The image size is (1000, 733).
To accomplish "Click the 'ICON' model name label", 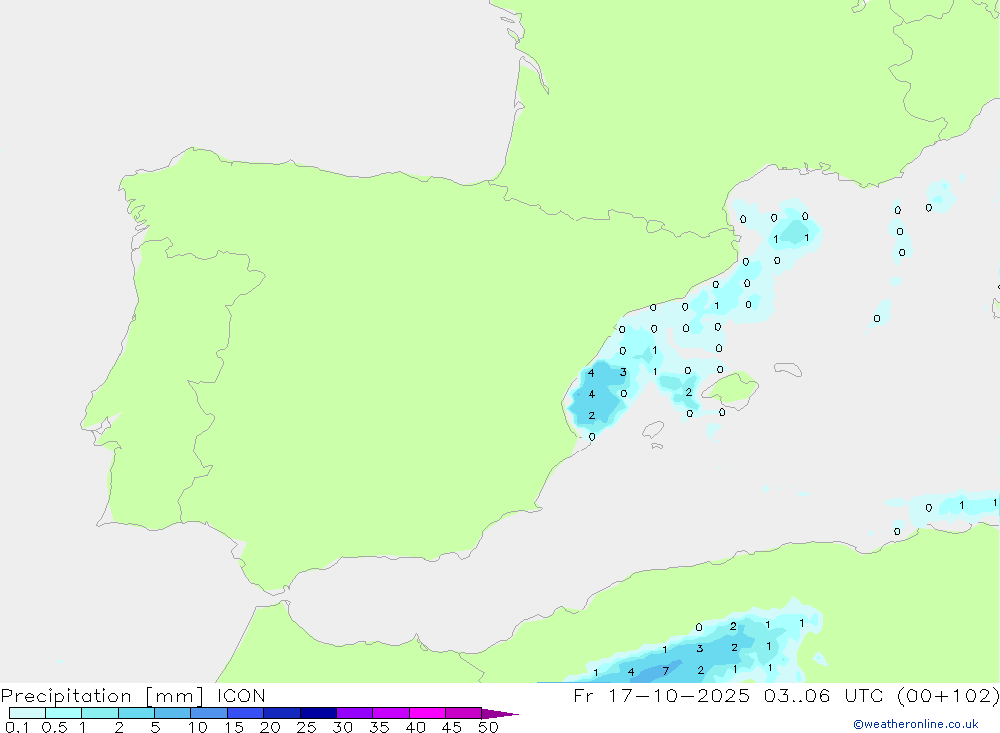I will [241, 695].
